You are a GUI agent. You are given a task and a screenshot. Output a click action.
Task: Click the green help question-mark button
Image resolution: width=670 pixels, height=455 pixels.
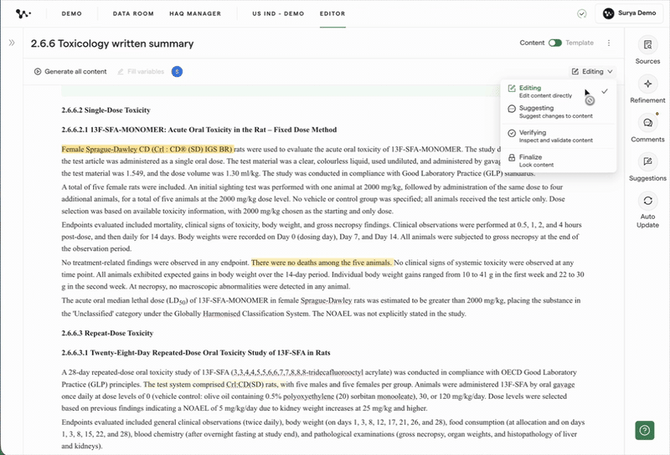point(644,430)
